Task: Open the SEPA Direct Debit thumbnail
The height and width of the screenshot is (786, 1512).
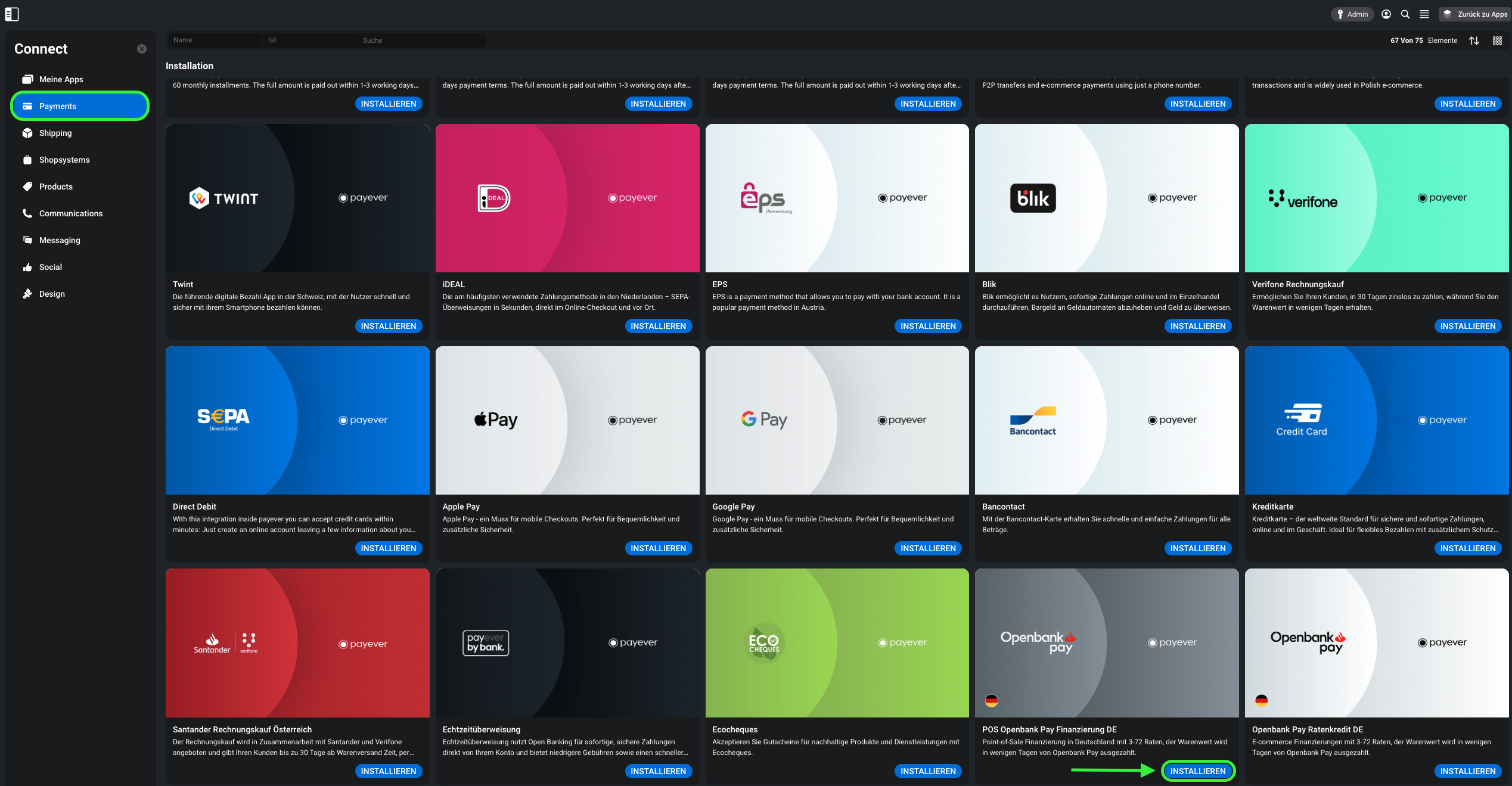Action: point(297,420)
